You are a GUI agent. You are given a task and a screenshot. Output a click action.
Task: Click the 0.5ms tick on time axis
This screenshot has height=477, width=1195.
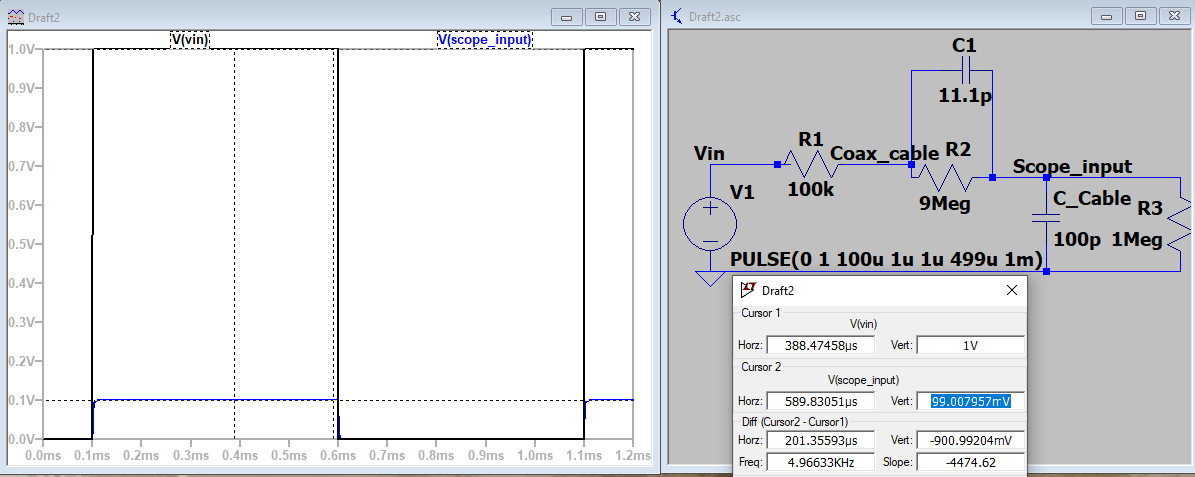coord(287,455)
